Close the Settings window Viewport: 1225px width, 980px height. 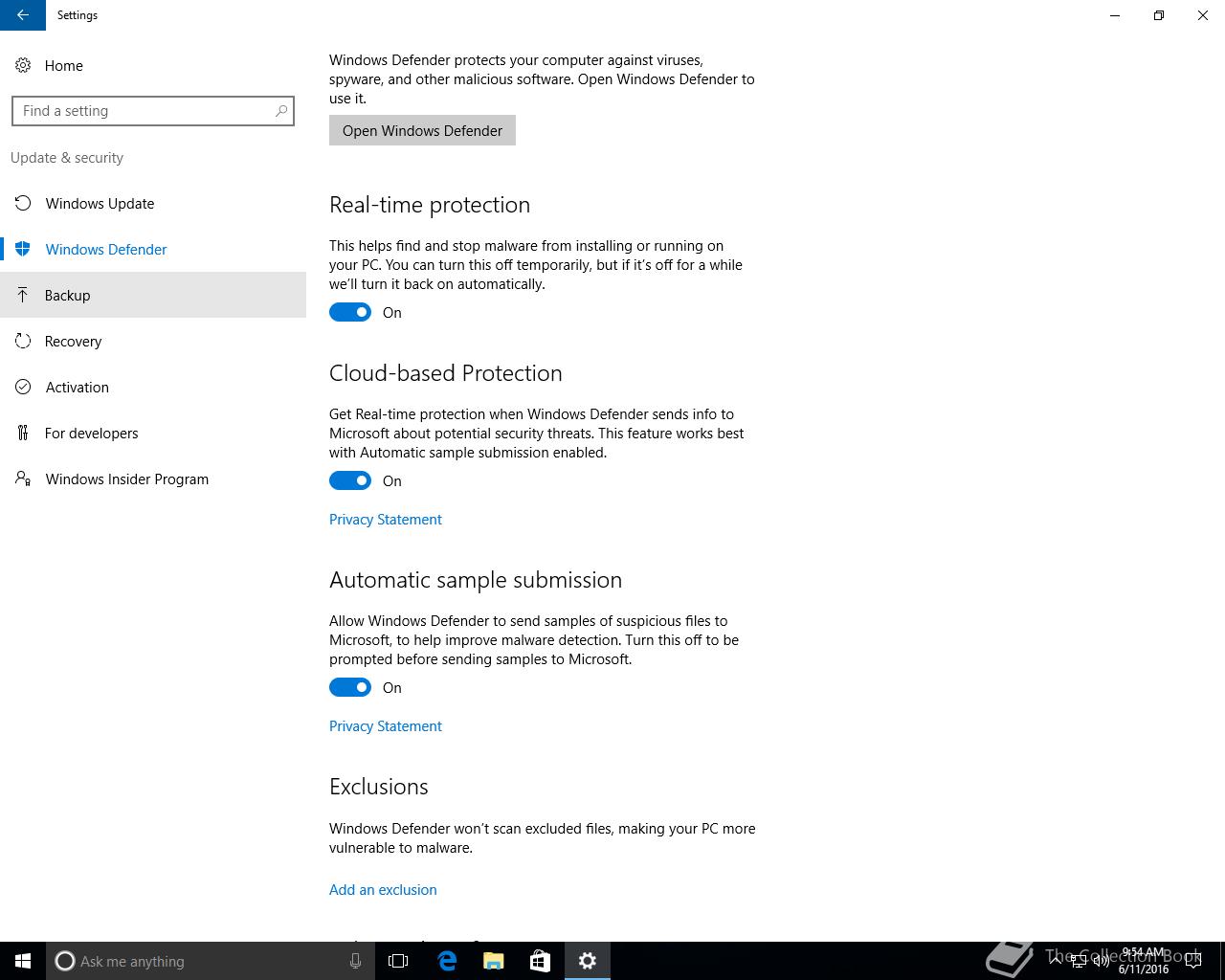click(1203, 15)
